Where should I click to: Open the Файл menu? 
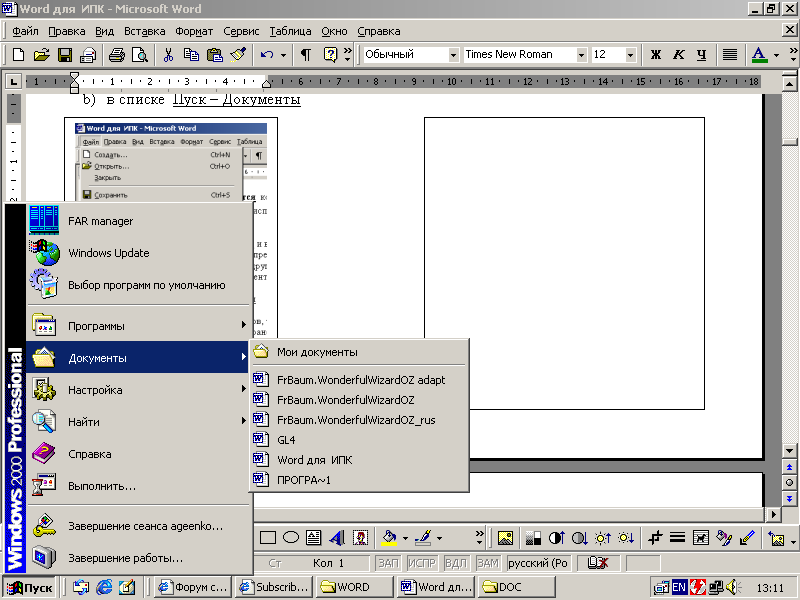click(x=25, y=31)
